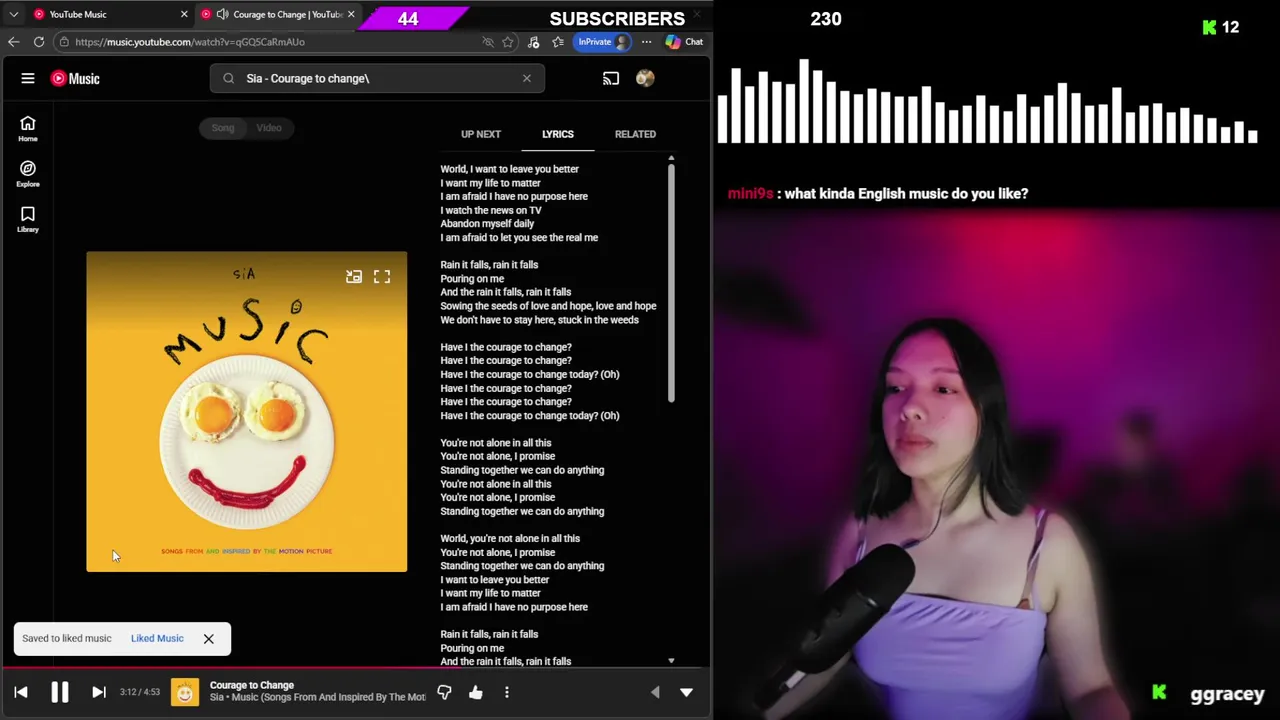Pause the current song
This screenshot has height=720, width=1280.
tap(60, 692)
